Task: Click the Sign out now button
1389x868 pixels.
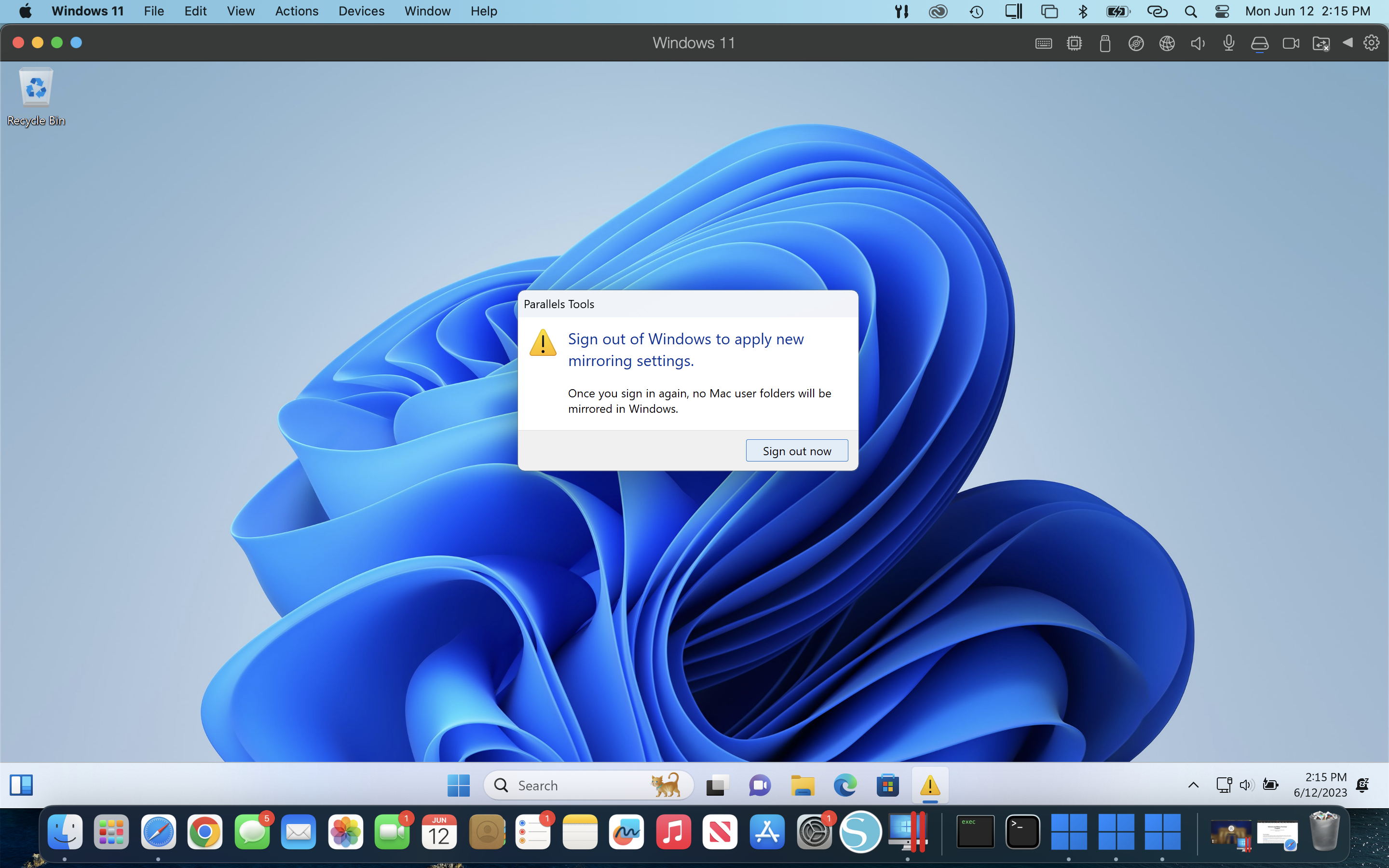Action: click(x=796, y=451)
